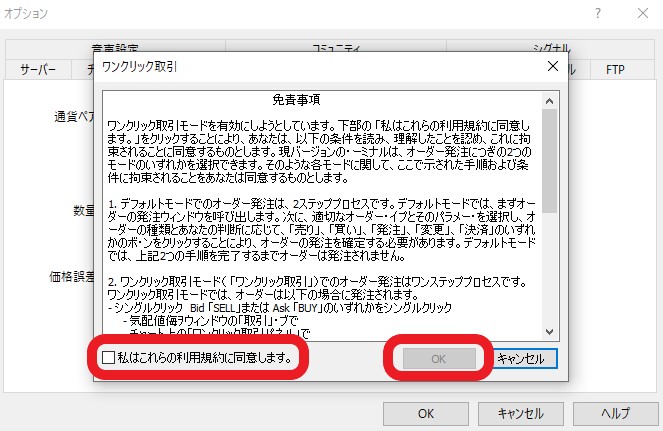Image resolution: width=663 pixels, height=431 pixels.
Task: Click scroll-down arrow of disclaimer text
Action: tap(549, 332)
